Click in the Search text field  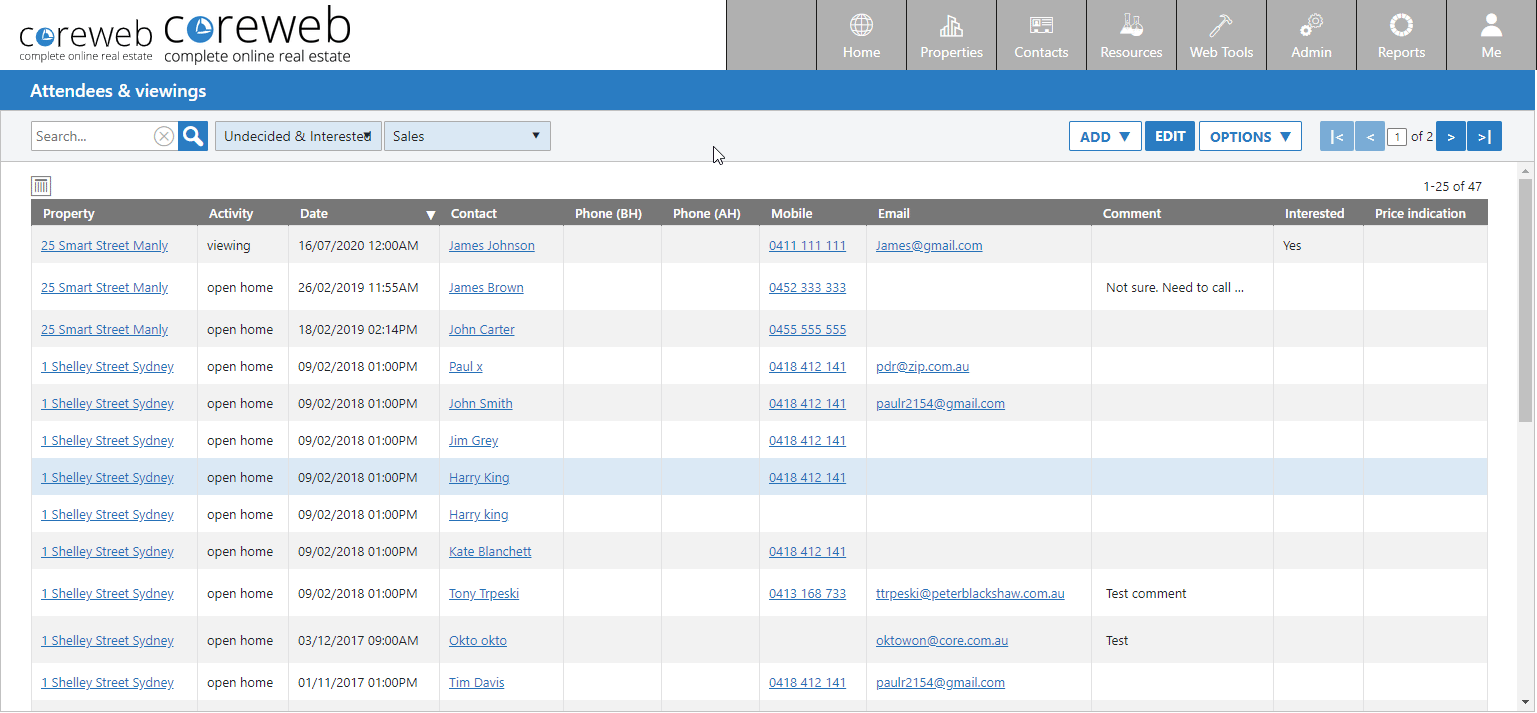click(x=92, y=137)
